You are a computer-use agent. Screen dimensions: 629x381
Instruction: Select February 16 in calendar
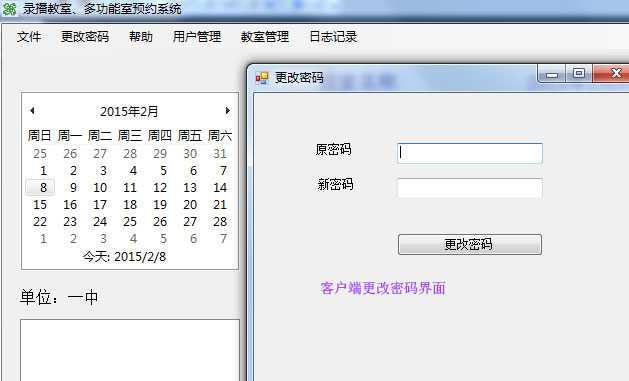pyautogui.click(x=70, y=205)
